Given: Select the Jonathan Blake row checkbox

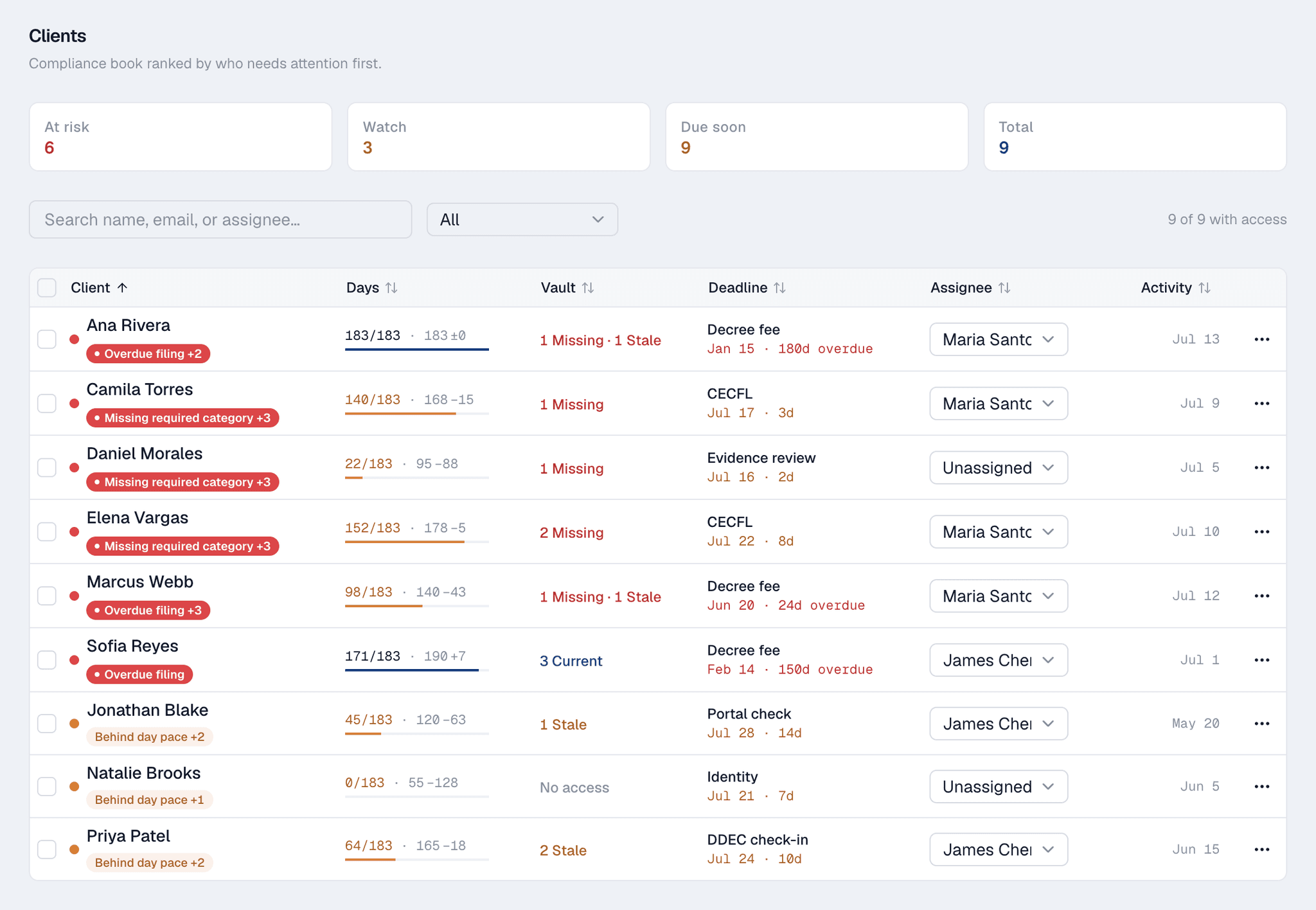Looking at the screenshot, I should (47, 724).
